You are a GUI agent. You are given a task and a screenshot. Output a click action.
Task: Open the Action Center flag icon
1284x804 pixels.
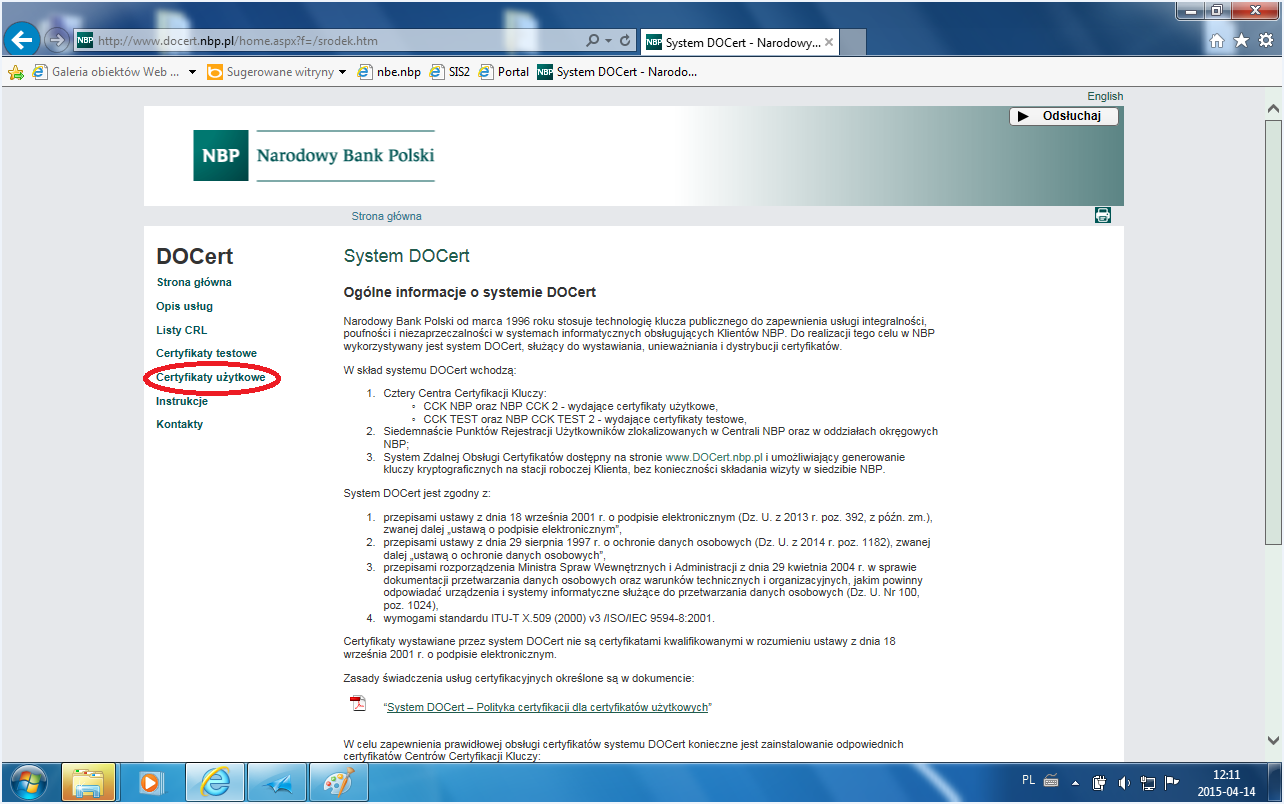click(x=1172, y=782)
